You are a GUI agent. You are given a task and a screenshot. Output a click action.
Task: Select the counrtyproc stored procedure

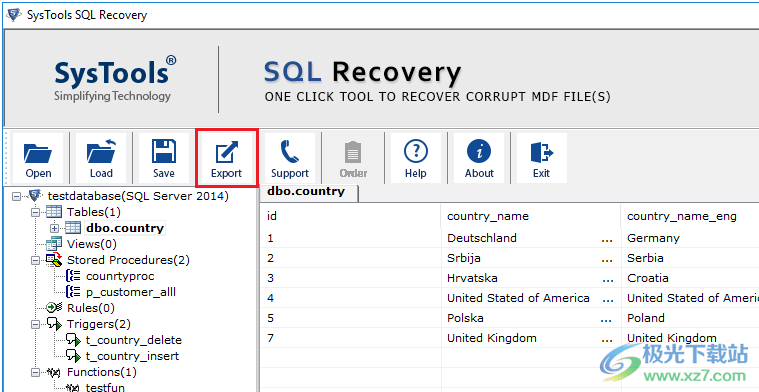(120, 276)
